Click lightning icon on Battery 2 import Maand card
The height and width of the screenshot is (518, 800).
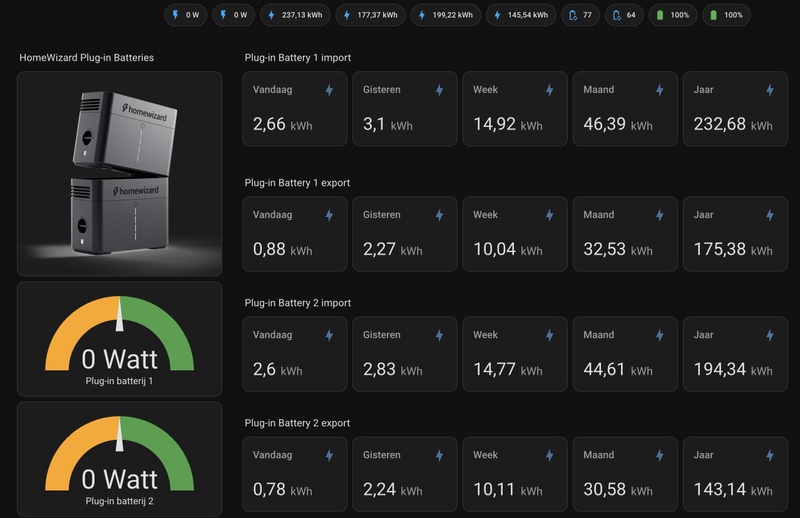660,335
